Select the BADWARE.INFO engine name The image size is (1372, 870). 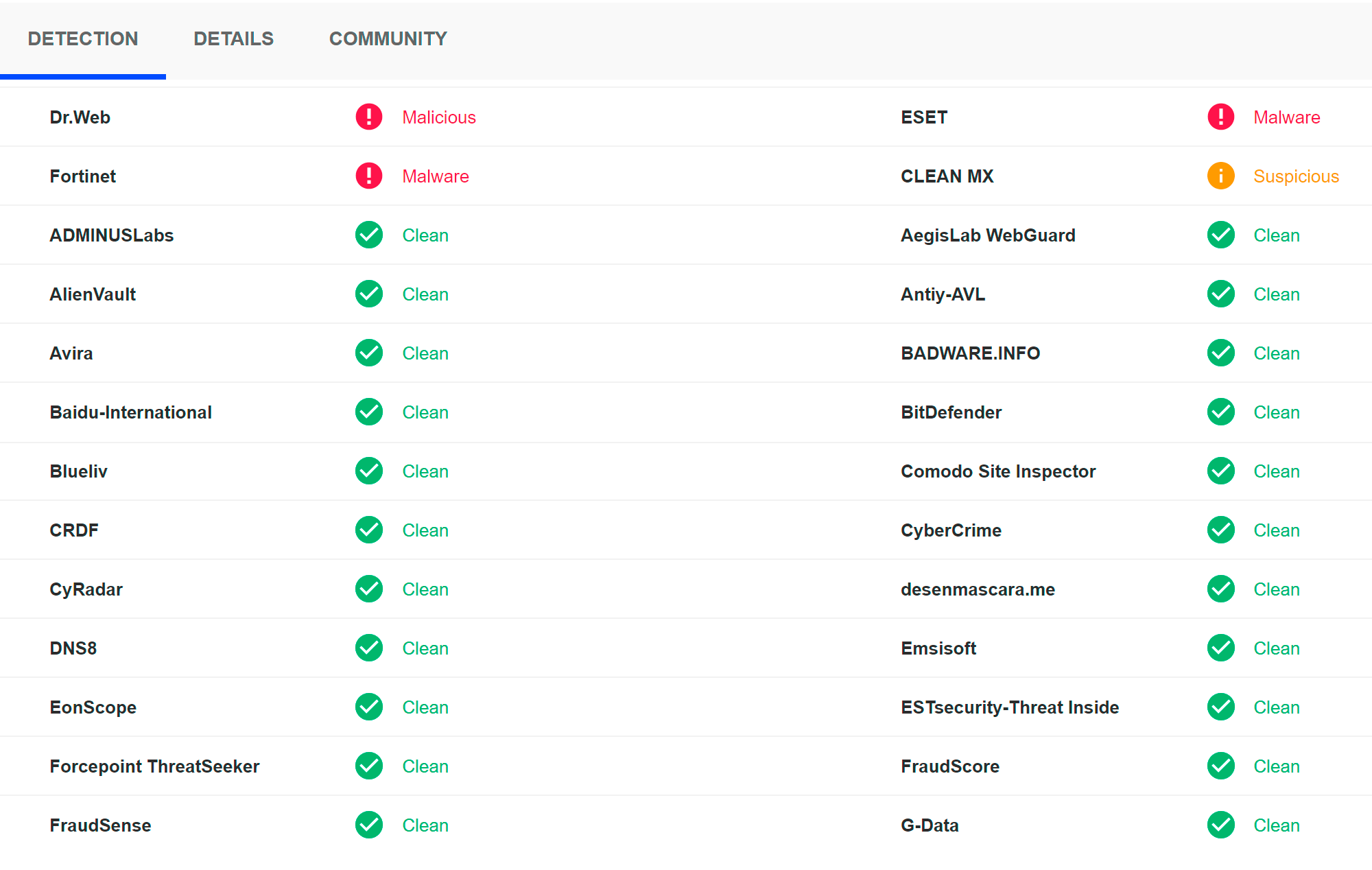[x=971, y=353]
